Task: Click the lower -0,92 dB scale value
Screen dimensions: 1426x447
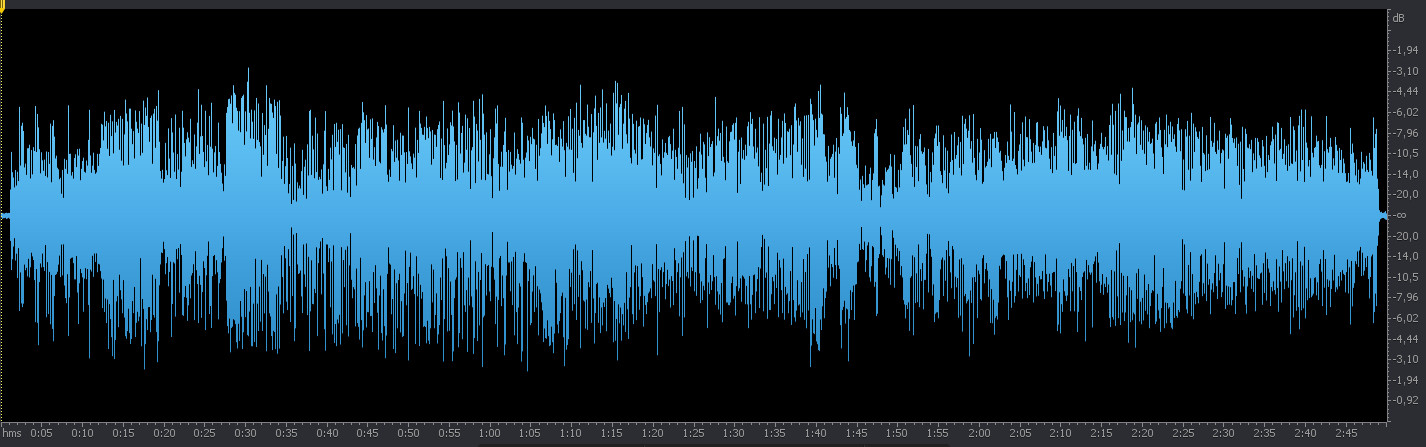Action: pyautogui.click(x=1406, y=400)
